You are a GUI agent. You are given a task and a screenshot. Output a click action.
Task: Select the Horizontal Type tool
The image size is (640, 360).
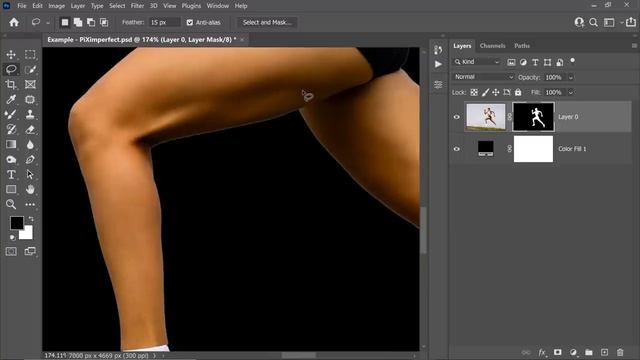tap(11, 174)
